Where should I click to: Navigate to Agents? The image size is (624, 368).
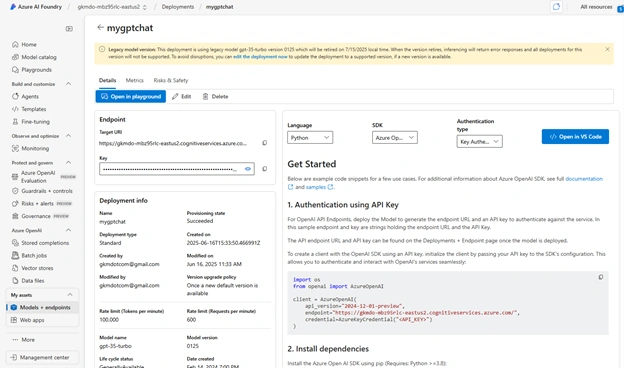point(25,97)
